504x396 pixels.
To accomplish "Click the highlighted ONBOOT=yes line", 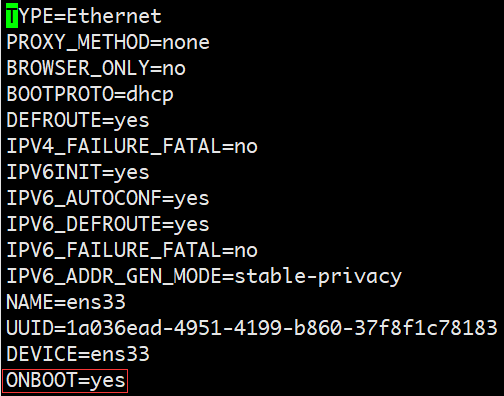I will pos(65,381).
